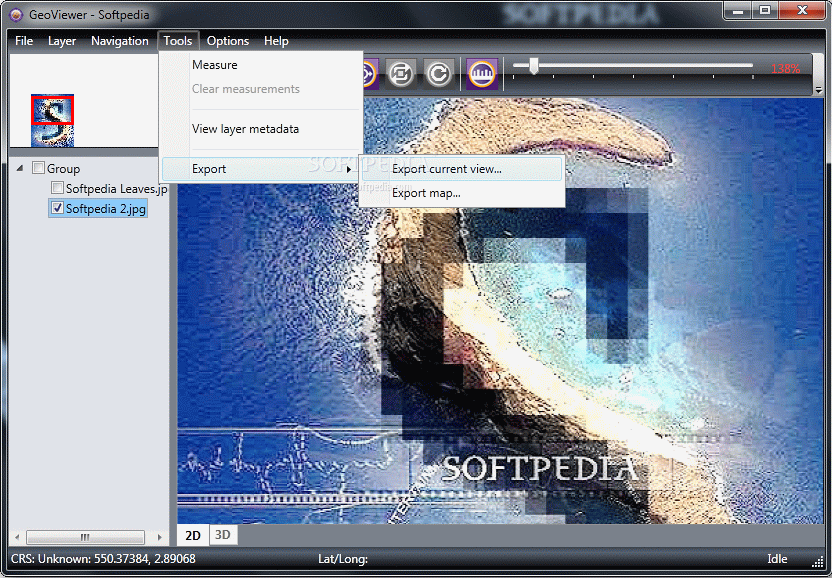Viewport: 832px width, 578px height.
Task: Open the Navigation menu
Action: (x=119, y=41)
